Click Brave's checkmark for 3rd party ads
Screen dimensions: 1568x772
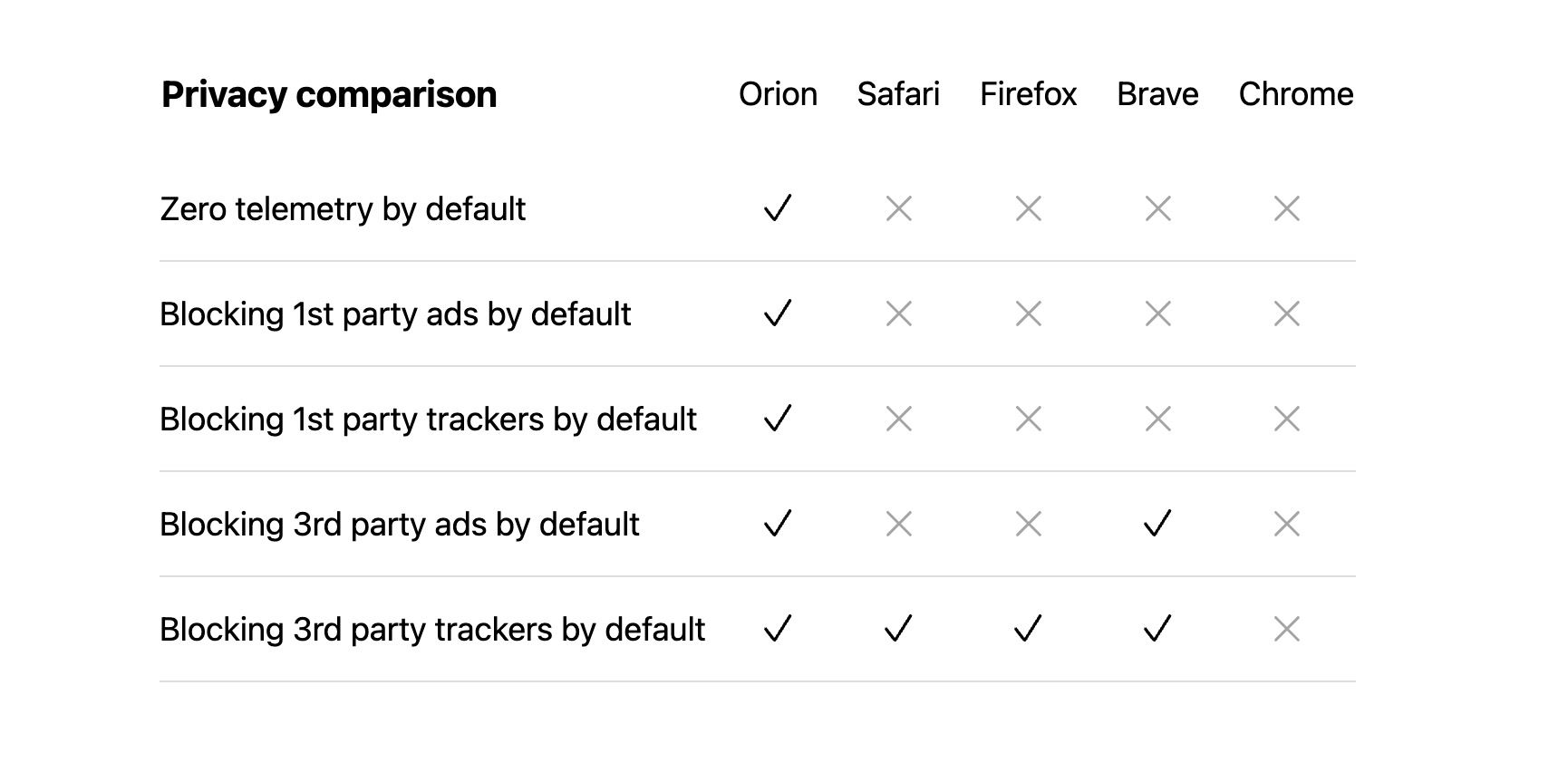point(1157,524)
